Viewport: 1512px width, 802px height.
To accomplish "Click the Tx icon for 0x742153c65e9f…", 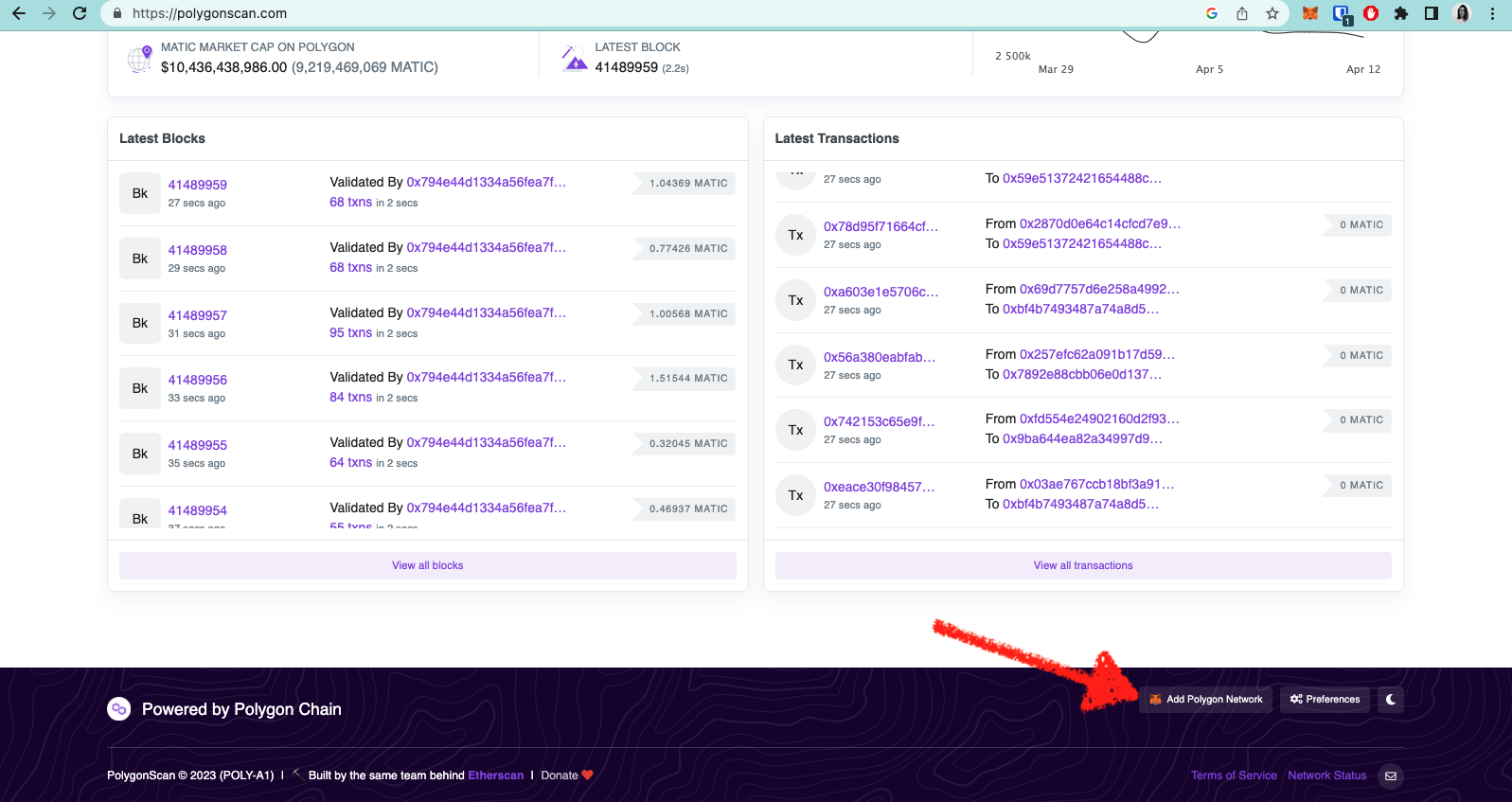I will pos(795,430).
